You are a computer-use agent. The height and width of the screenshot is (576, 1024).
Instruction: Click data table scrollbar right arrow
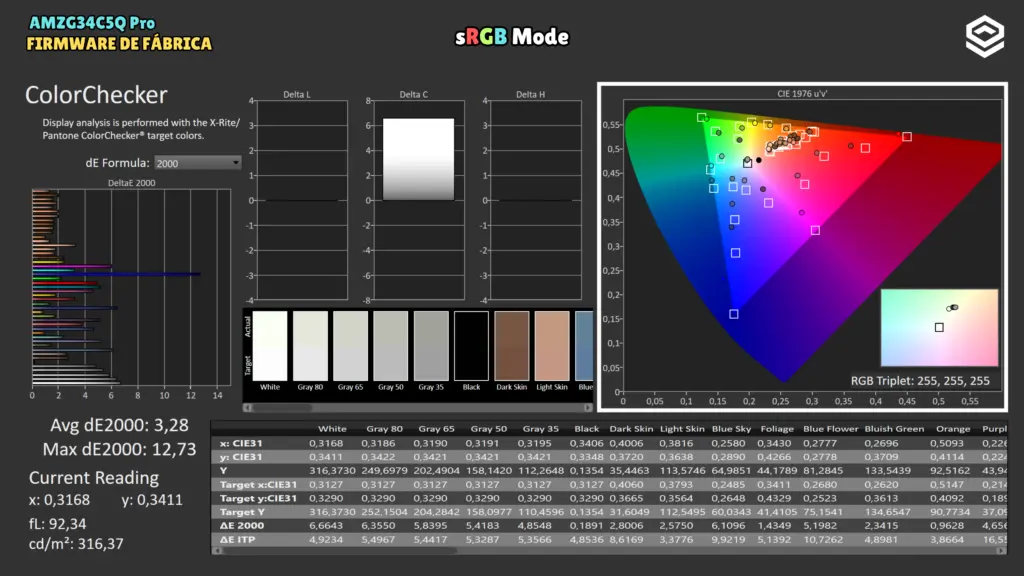1001,551
